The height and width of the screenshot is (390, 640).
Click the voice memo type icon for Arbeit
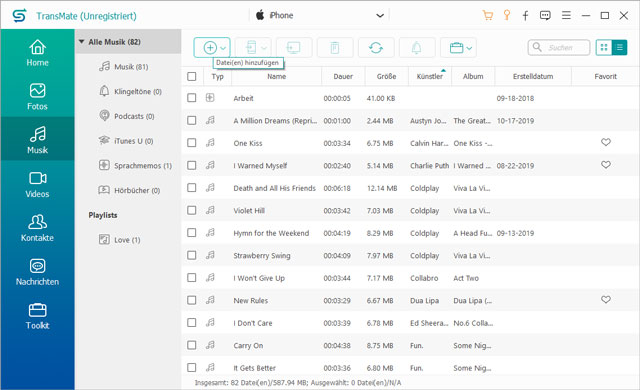(x=210, y=98)
